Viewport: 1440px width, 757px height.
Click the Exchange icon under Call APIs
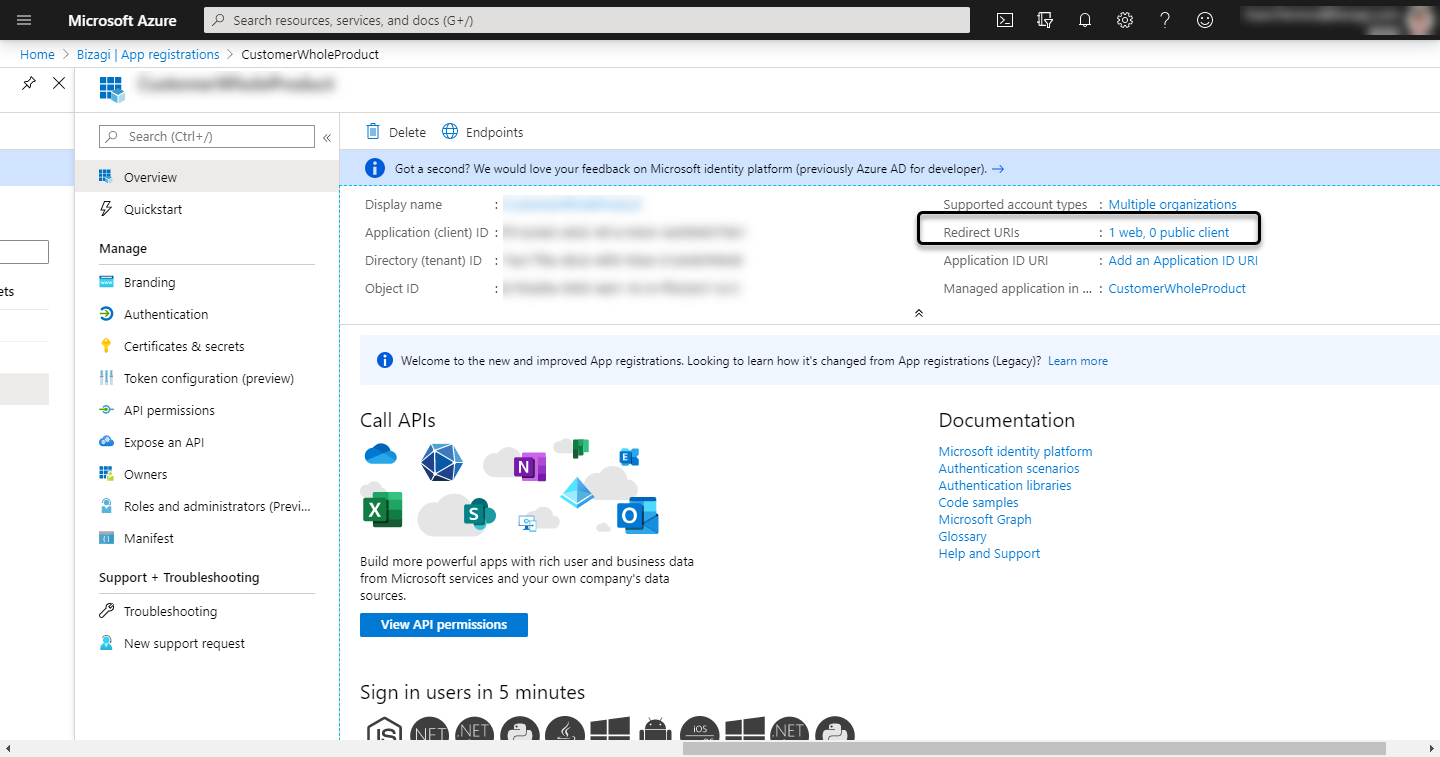pyautogui.click(x=629, y=457)
